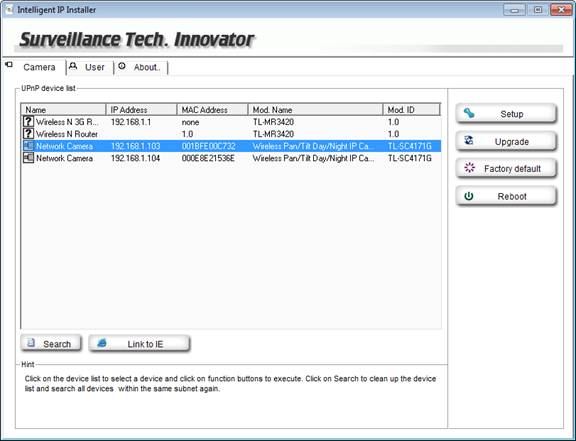Click TL-SC4171G in the 192.168.1.104 row
Viewport: 576px width, 441px height.
(x=410, y=158)
